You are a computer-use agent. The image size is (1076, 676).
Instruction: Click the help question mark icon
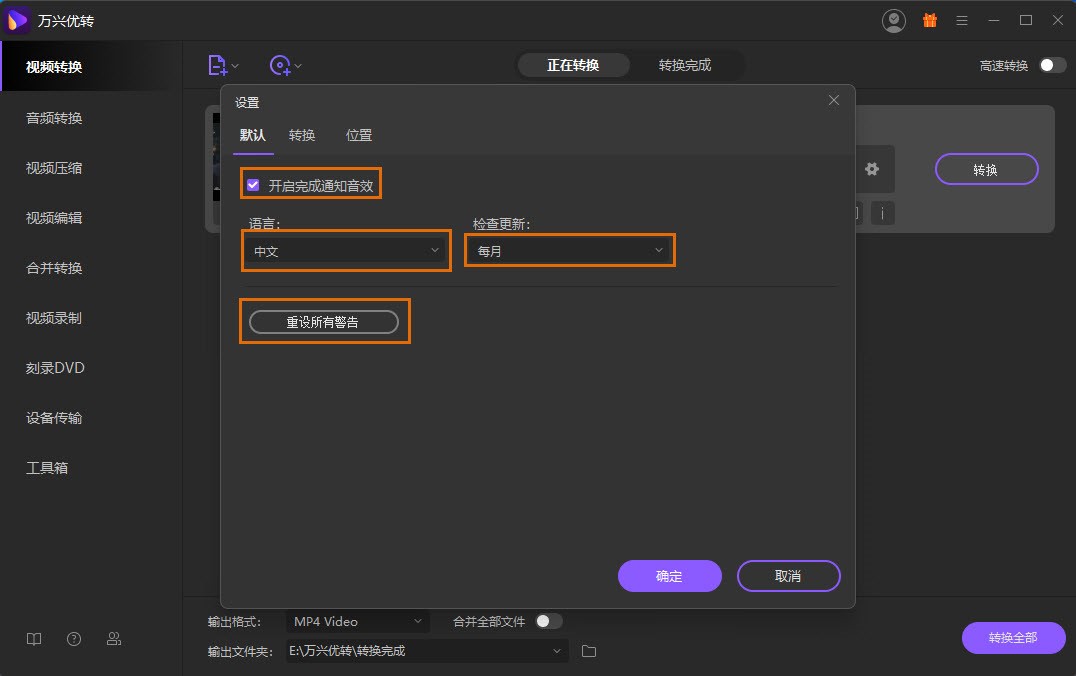point(73,638)
